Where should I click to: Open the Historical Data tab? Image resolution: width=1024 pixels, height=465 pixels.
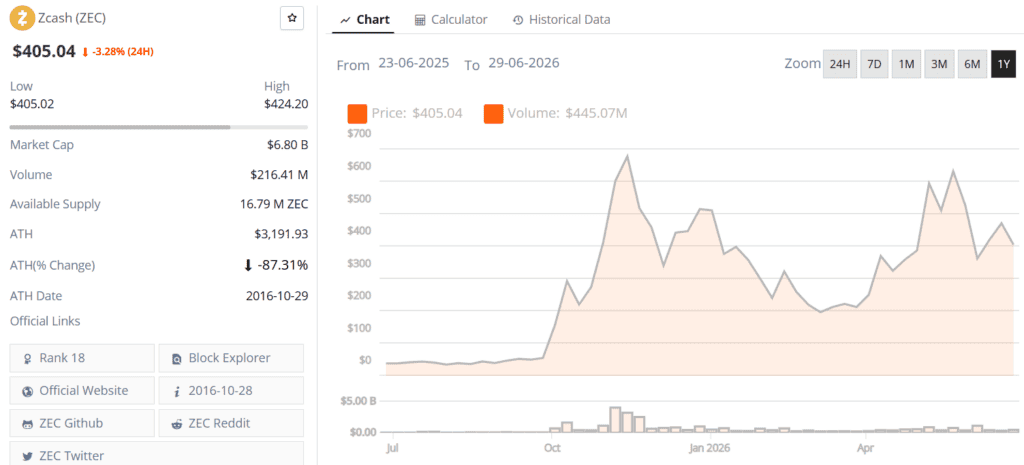click(562, 20)
